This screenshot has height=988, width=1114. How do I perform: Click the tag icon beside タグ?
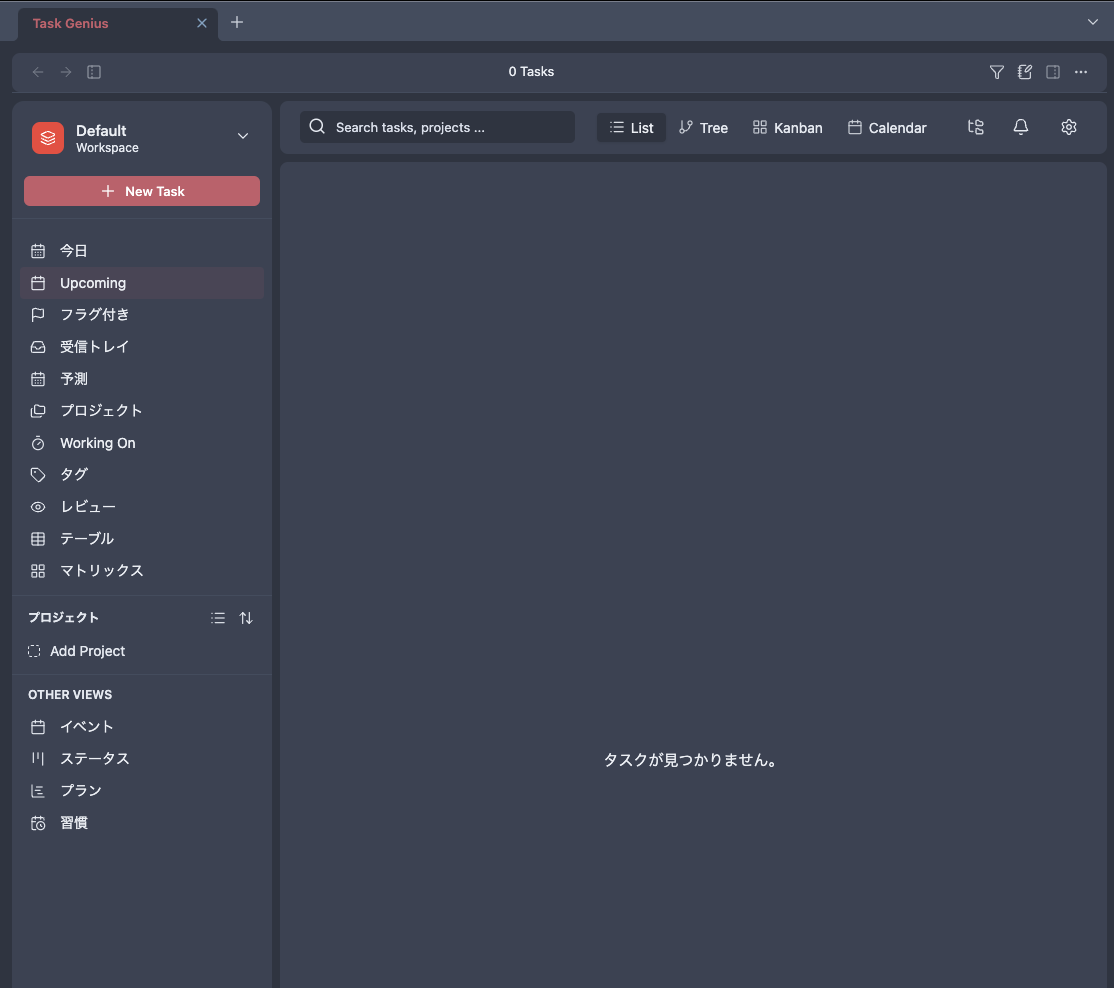[38, 474]
